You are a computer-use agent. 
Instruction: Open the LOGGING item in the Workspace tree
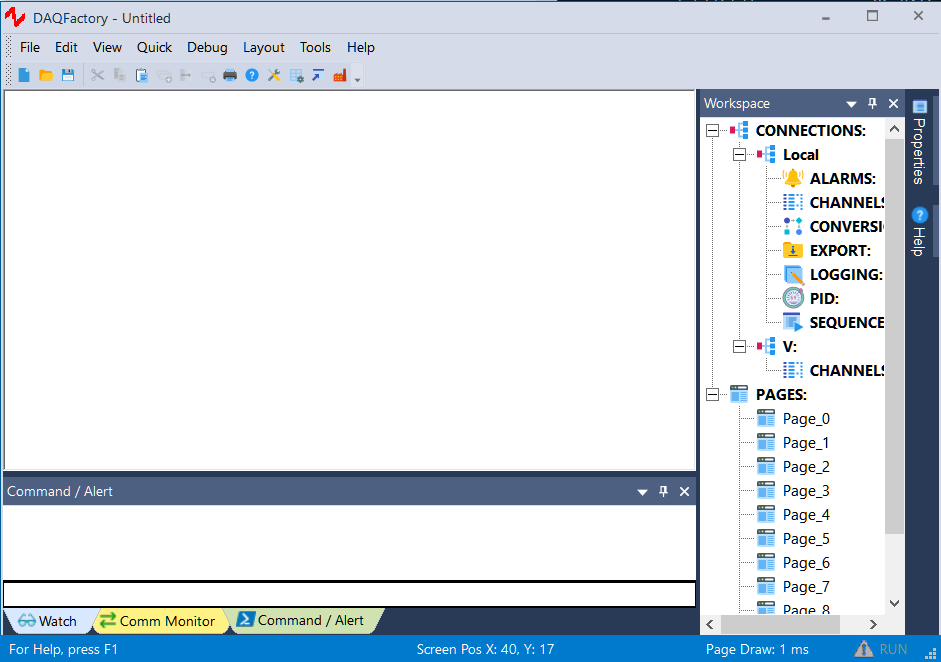[x=791, y=274]
